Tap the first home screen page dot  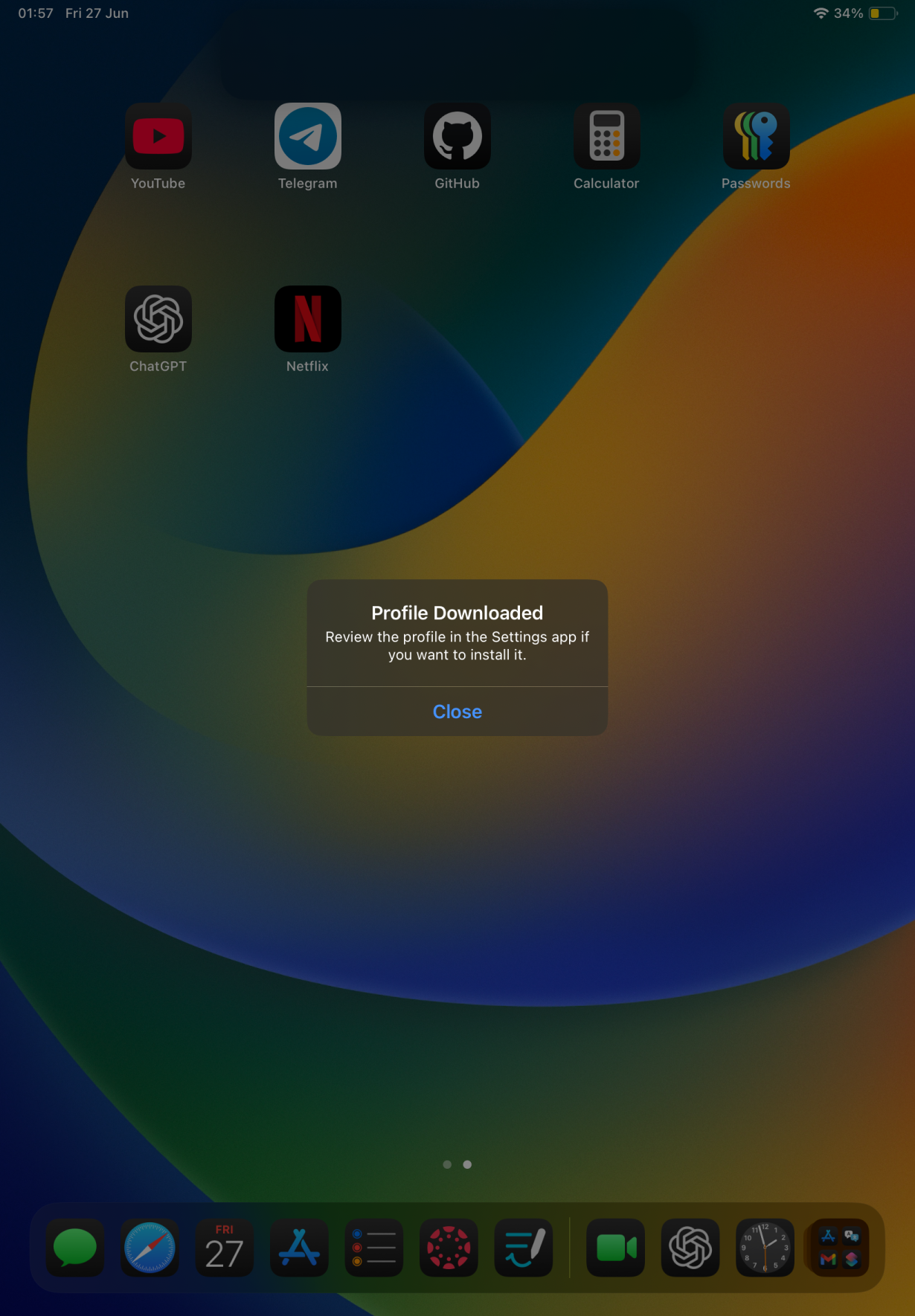(x=447, y=1164)
